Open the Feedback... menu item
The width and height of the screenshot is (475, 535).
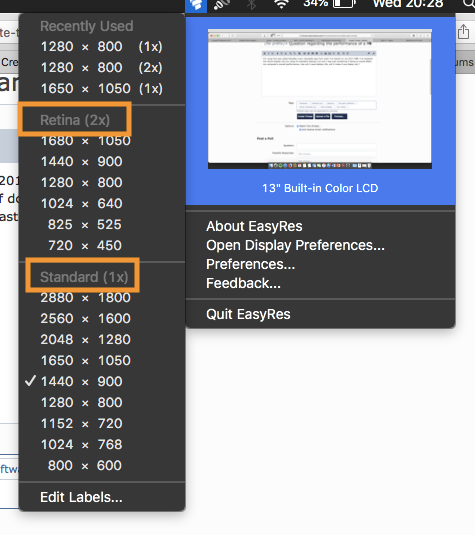click(320, 284)
